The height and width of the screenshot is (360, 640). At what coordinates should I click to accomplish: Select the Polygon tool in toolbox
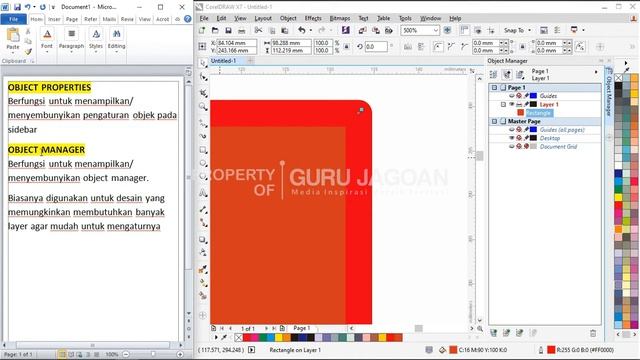(x=203, y=177)
